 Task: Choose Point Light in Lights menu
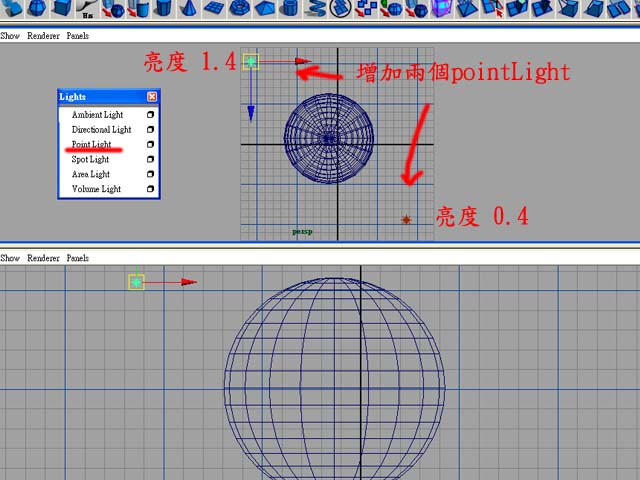coord(91,144)
